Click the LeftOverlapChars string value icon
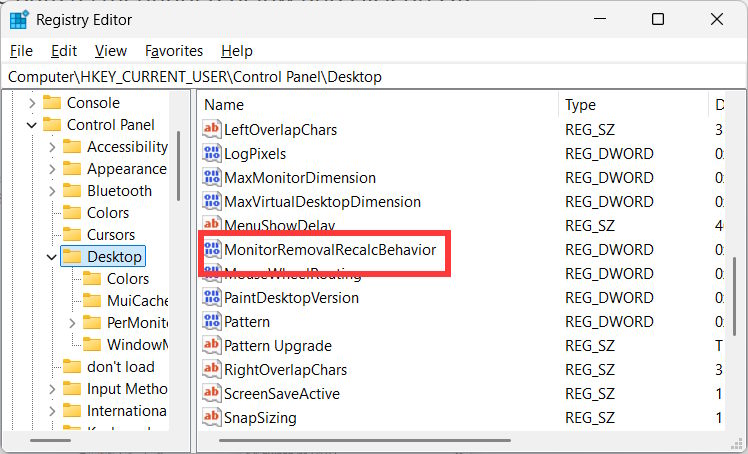 click(212, 129)
